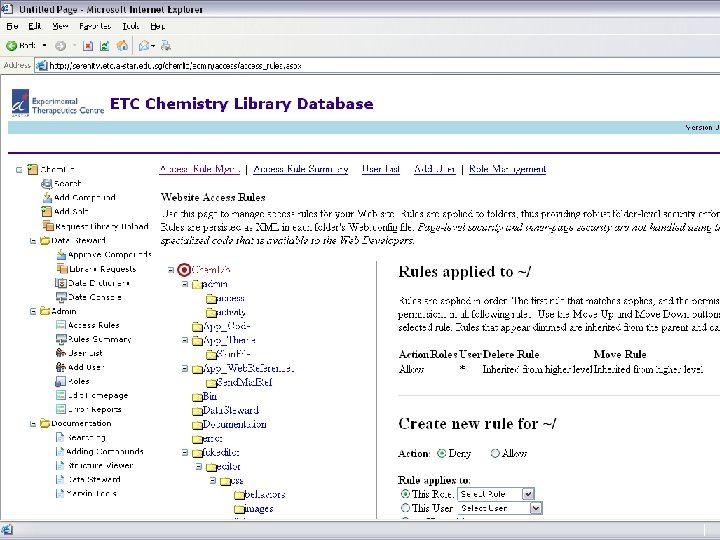The height and width of the screenshot is (540, 720).
Task: Select the This Role radio button
Action: click(405, 494)
